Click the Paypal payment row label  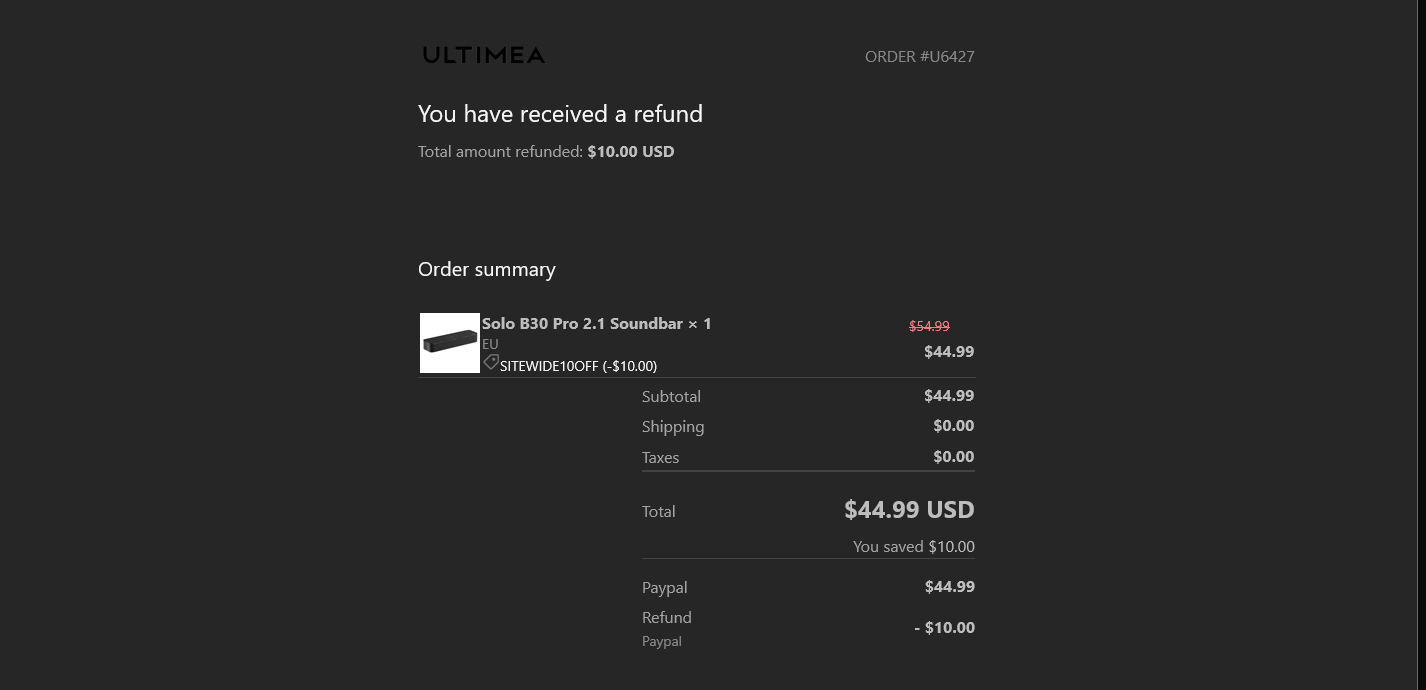(x=665, y=588)
